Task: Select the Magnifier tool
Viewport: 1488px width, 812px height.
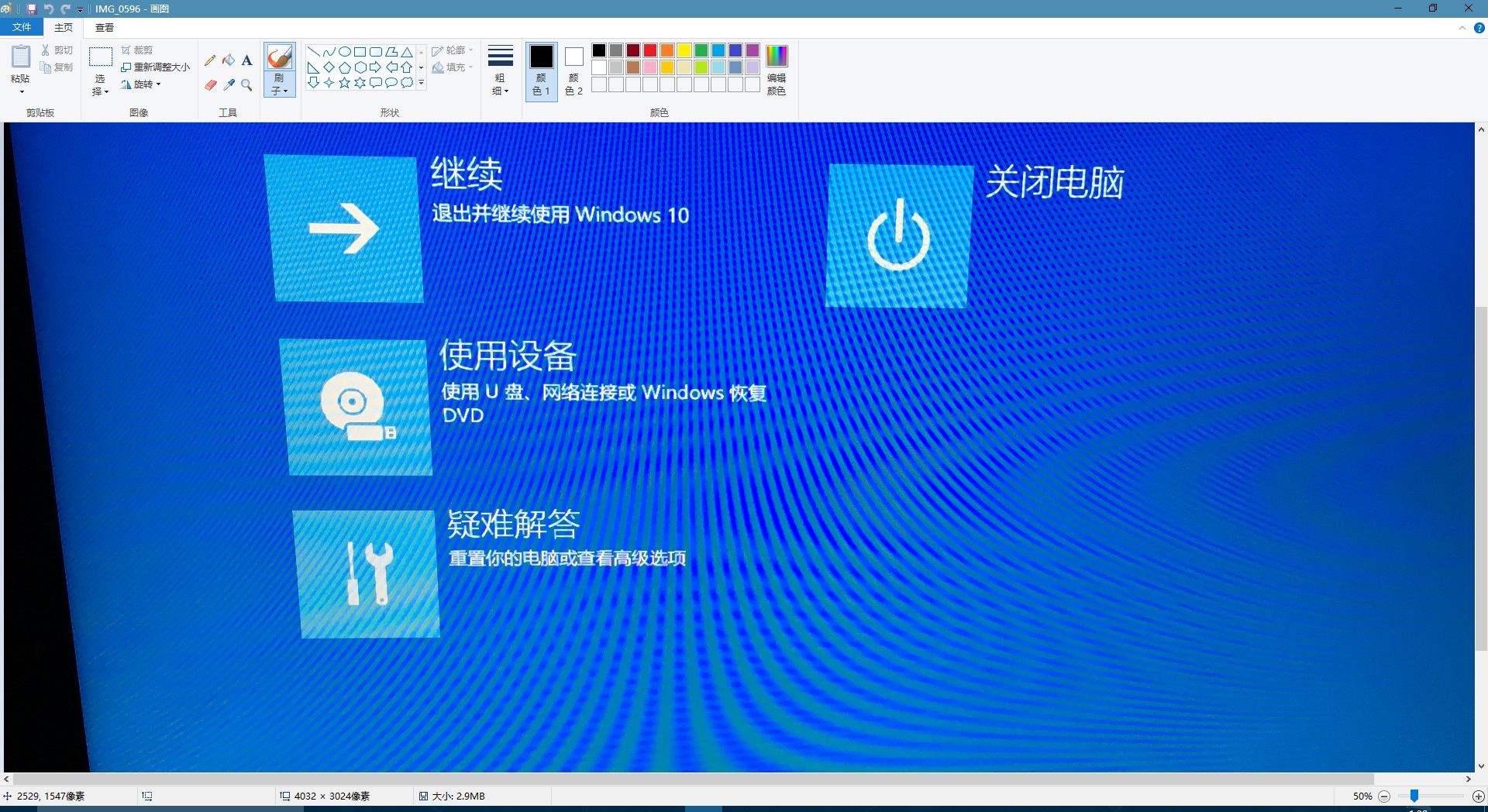Action: tap(247, 84)
